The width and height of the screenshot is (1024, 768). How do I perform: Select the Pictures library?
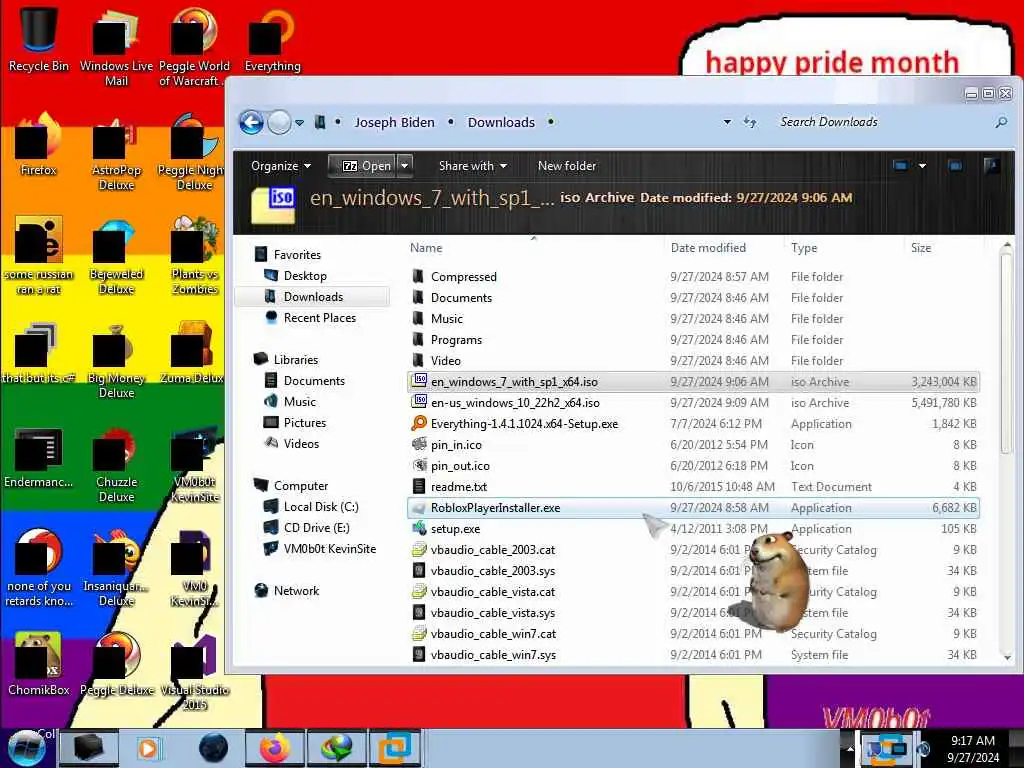pyautogui.click(x=304, y=422)
